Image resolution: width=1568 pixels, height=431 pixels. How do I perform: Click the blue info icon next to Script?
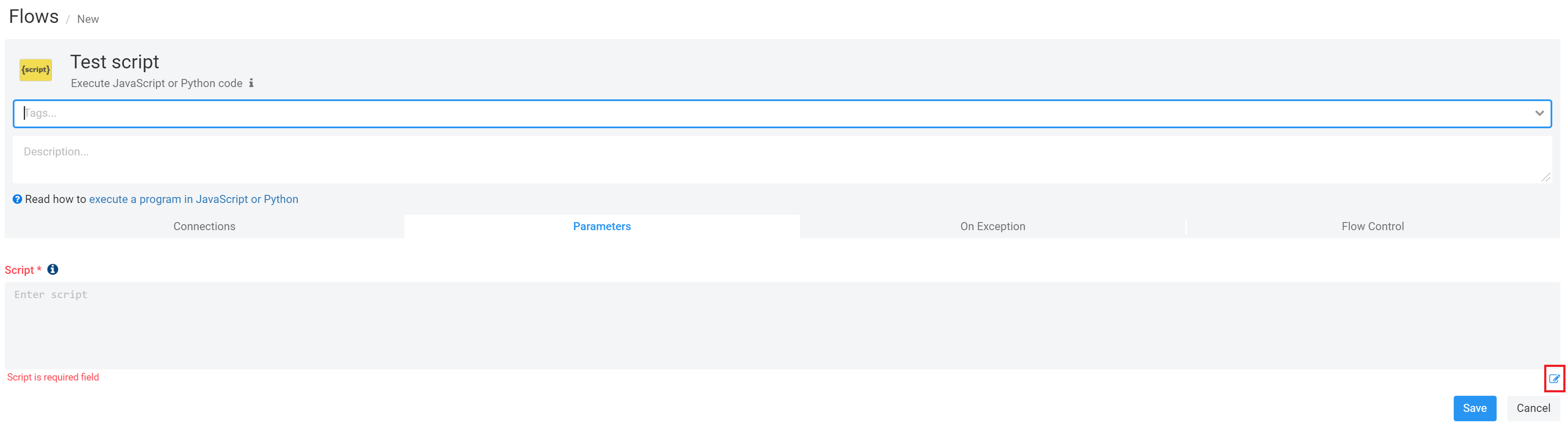coord(53,269)
